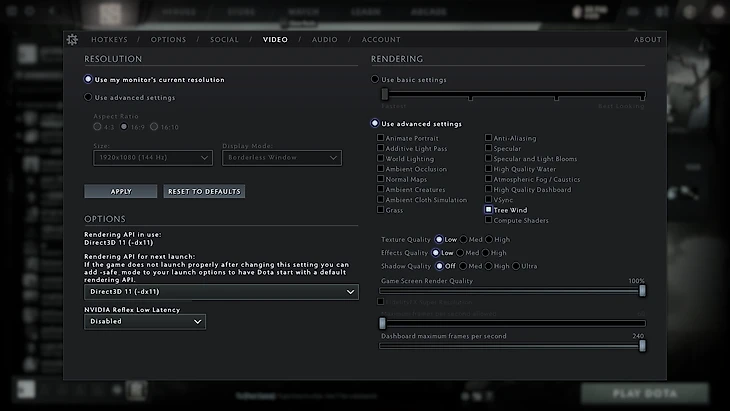This screenshot has width=730, height=411.
Task: Click the Game Screen Render Quality slider
Action: [512, 291]
